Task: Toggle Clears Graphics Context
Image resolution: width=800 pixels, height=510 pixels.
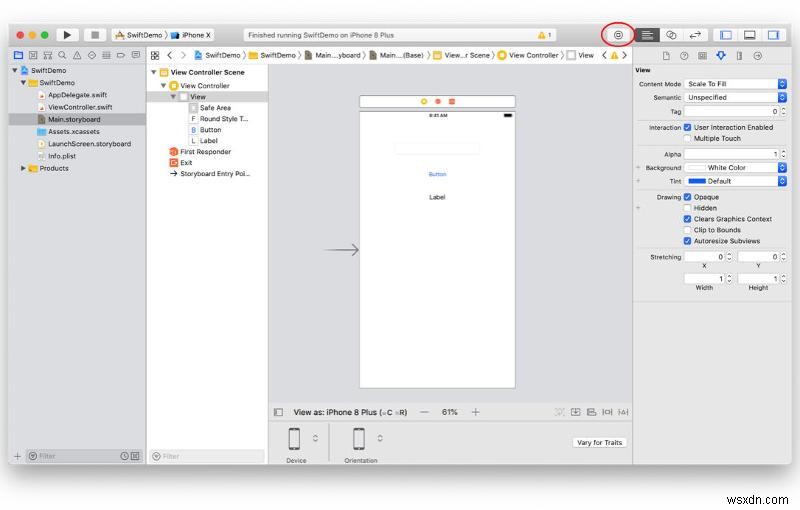Action: pos(687,219)
